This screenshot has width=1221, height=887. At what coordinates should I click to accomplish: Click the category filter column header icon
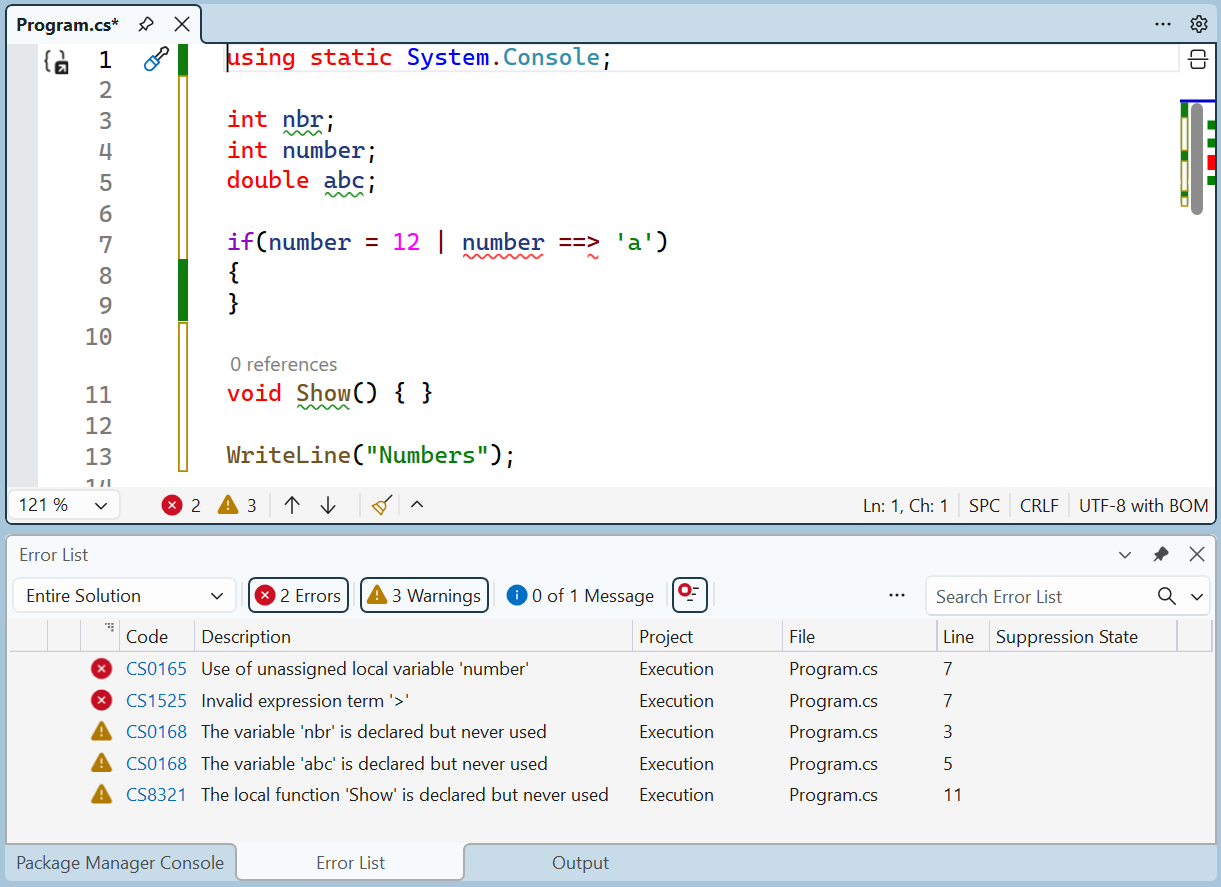(109, 629)
